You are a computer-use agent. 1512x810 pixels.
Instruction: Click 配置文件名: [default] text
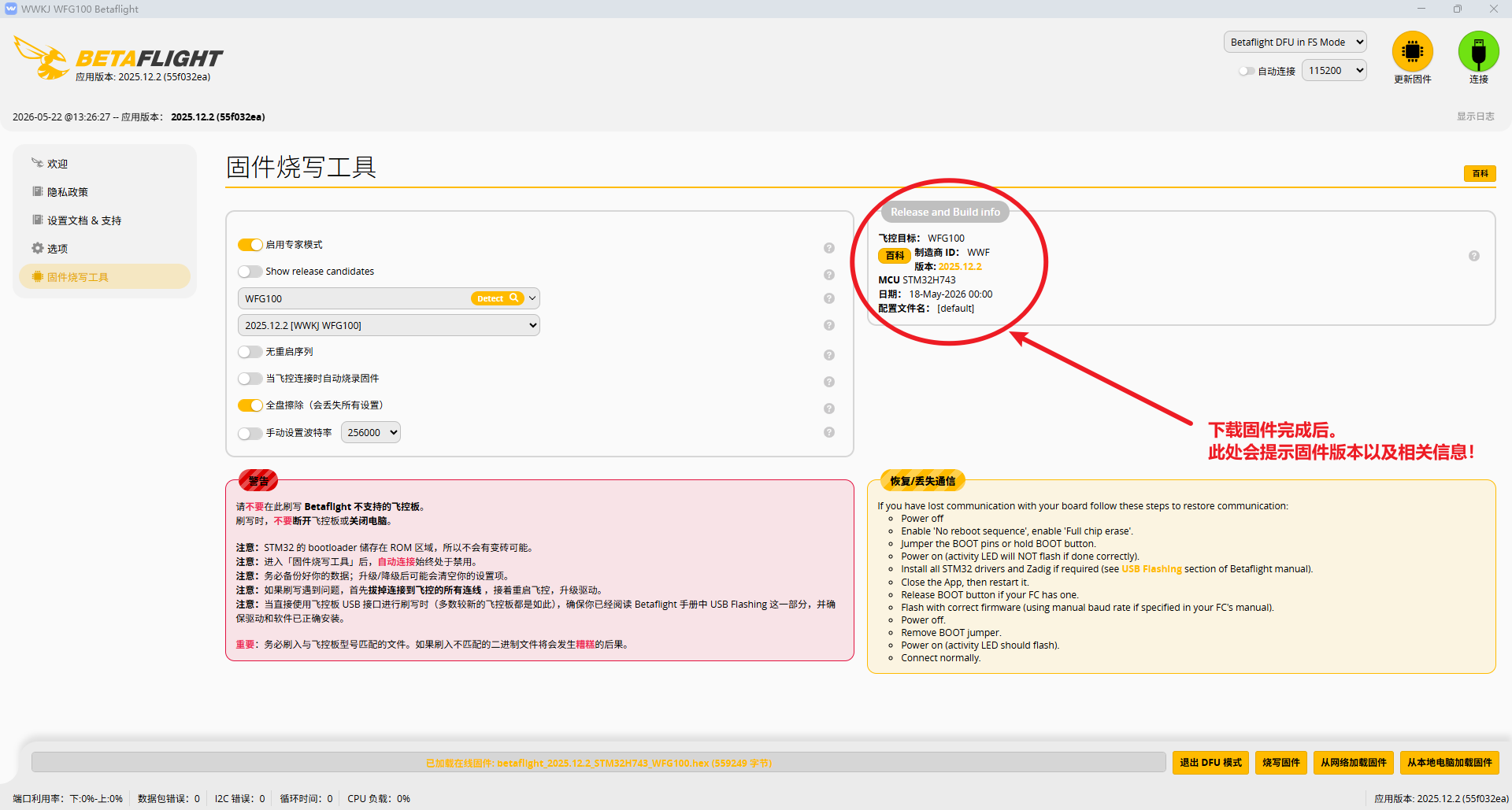(926, 309)
